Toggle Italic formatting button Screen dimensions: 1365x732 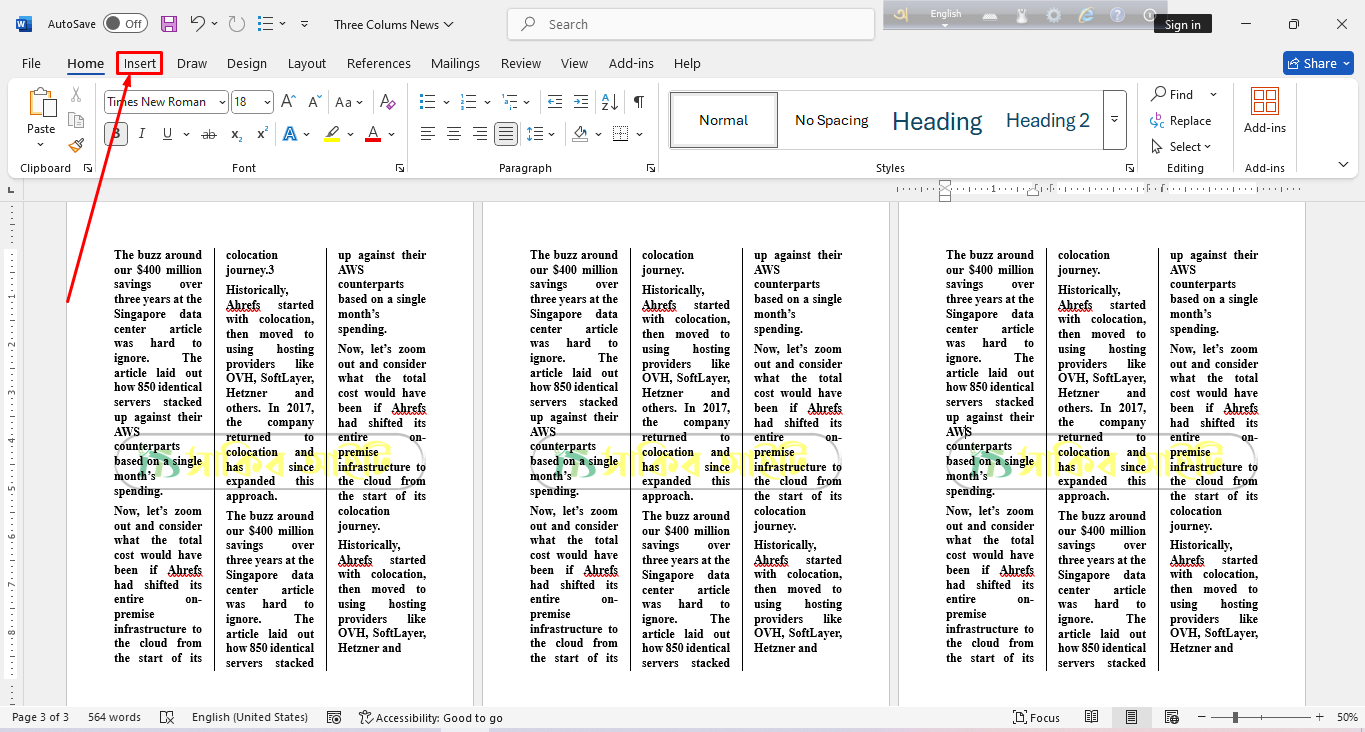tap(141, 134)
